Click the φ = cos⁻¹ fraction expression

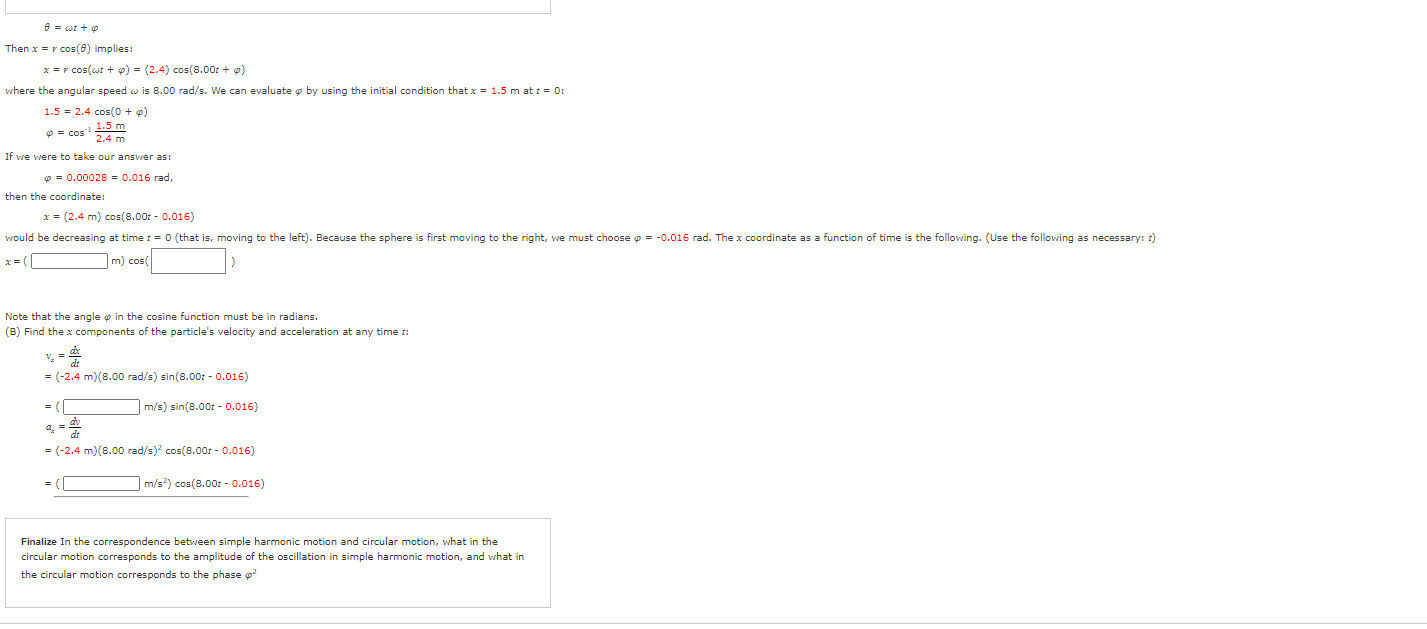(85, 131)
